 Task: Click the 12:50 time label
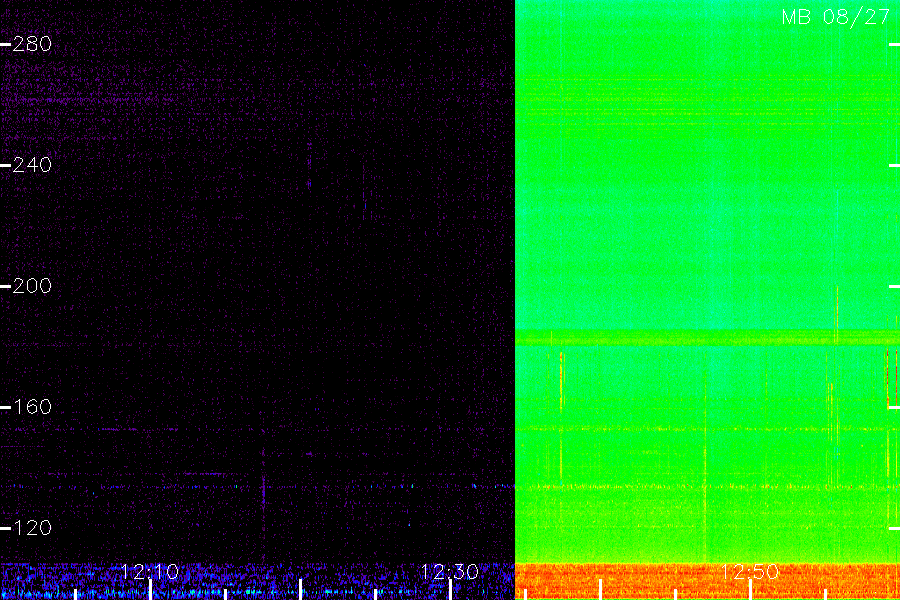click(x=750, y=571)
